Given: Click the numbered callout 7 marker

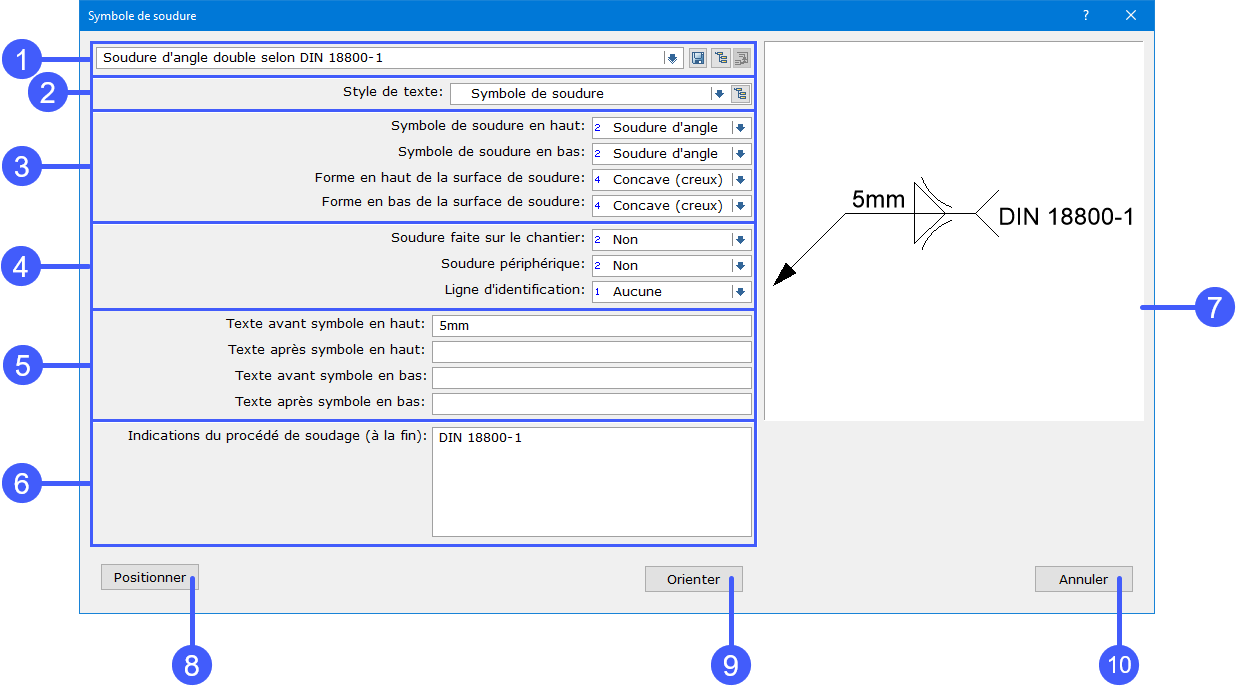Looking at the screenshot, I should 1214,307.
